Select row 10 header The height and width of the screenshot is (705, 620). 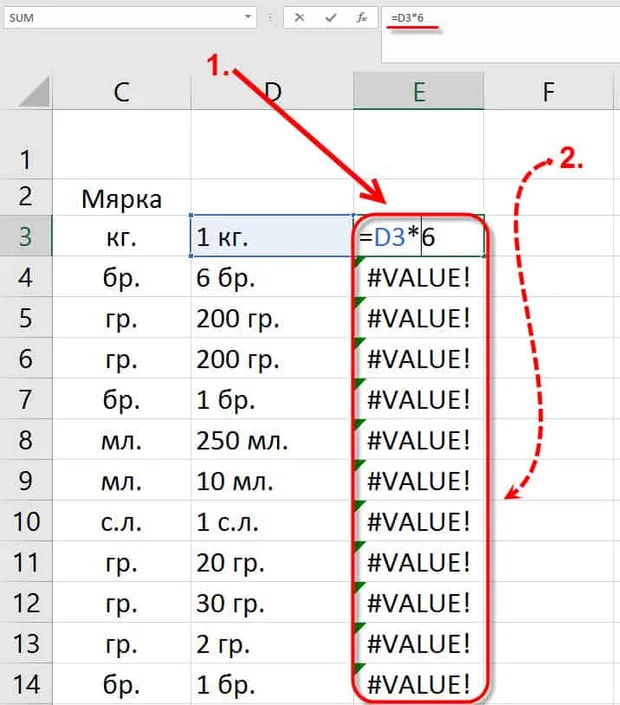pos(26,521)
